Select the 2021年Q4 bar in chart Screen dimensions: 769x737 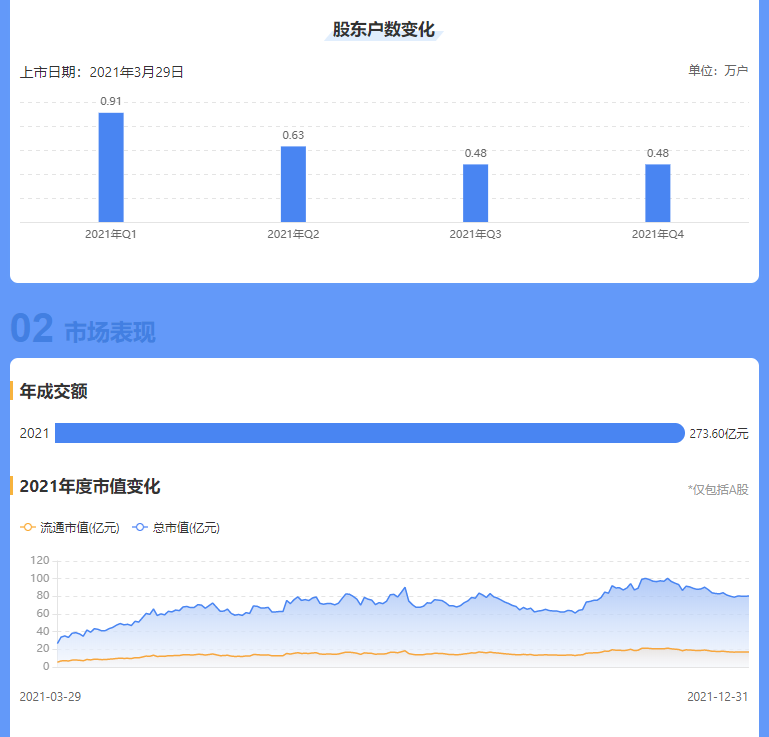point(657,193)
